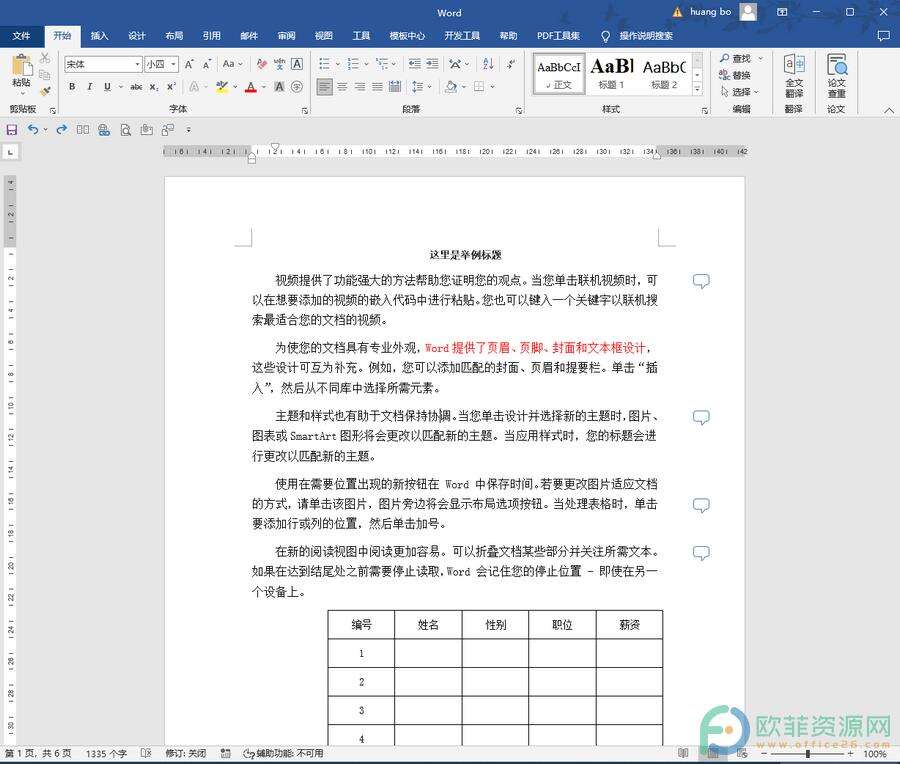Click the 100% zoom level
The width and height of the screenshot is (900, 764).
(x=875, y=754)
